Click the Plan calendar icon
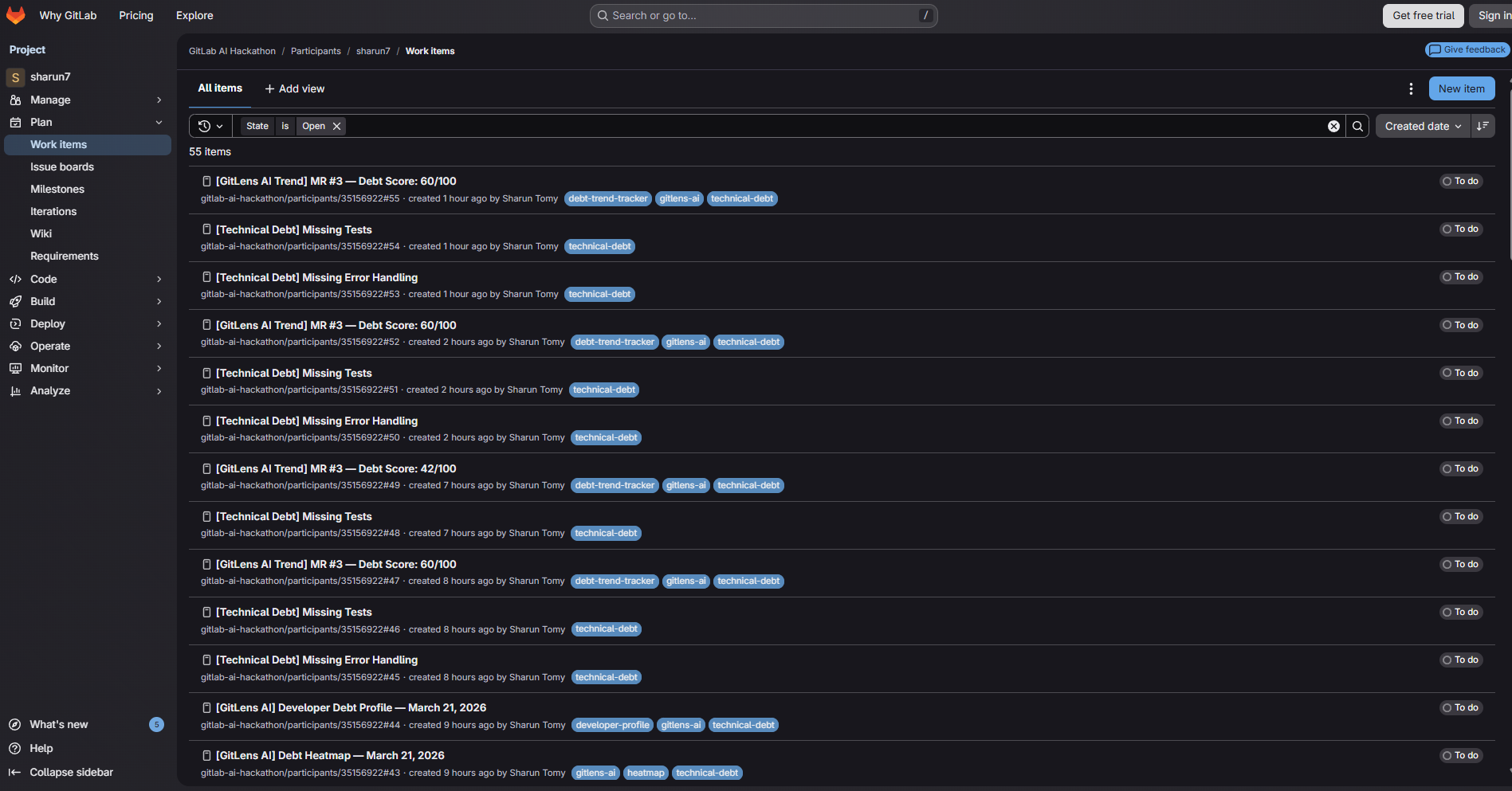The height and width of the screenshot is (791, 1512). coord(15,122)
